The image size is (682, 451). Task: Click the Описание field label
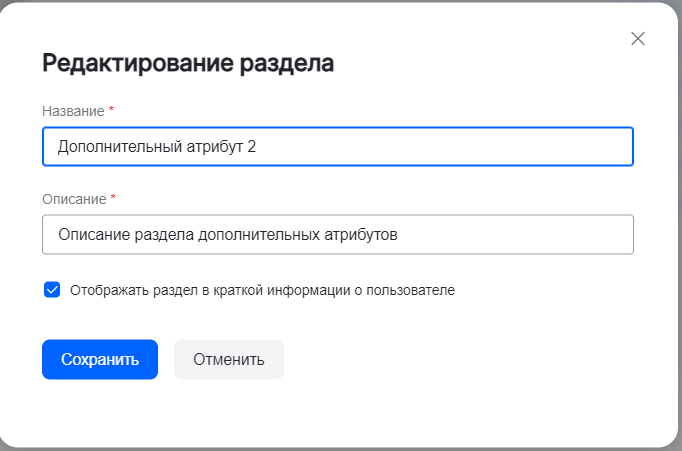tap(73, 198)
